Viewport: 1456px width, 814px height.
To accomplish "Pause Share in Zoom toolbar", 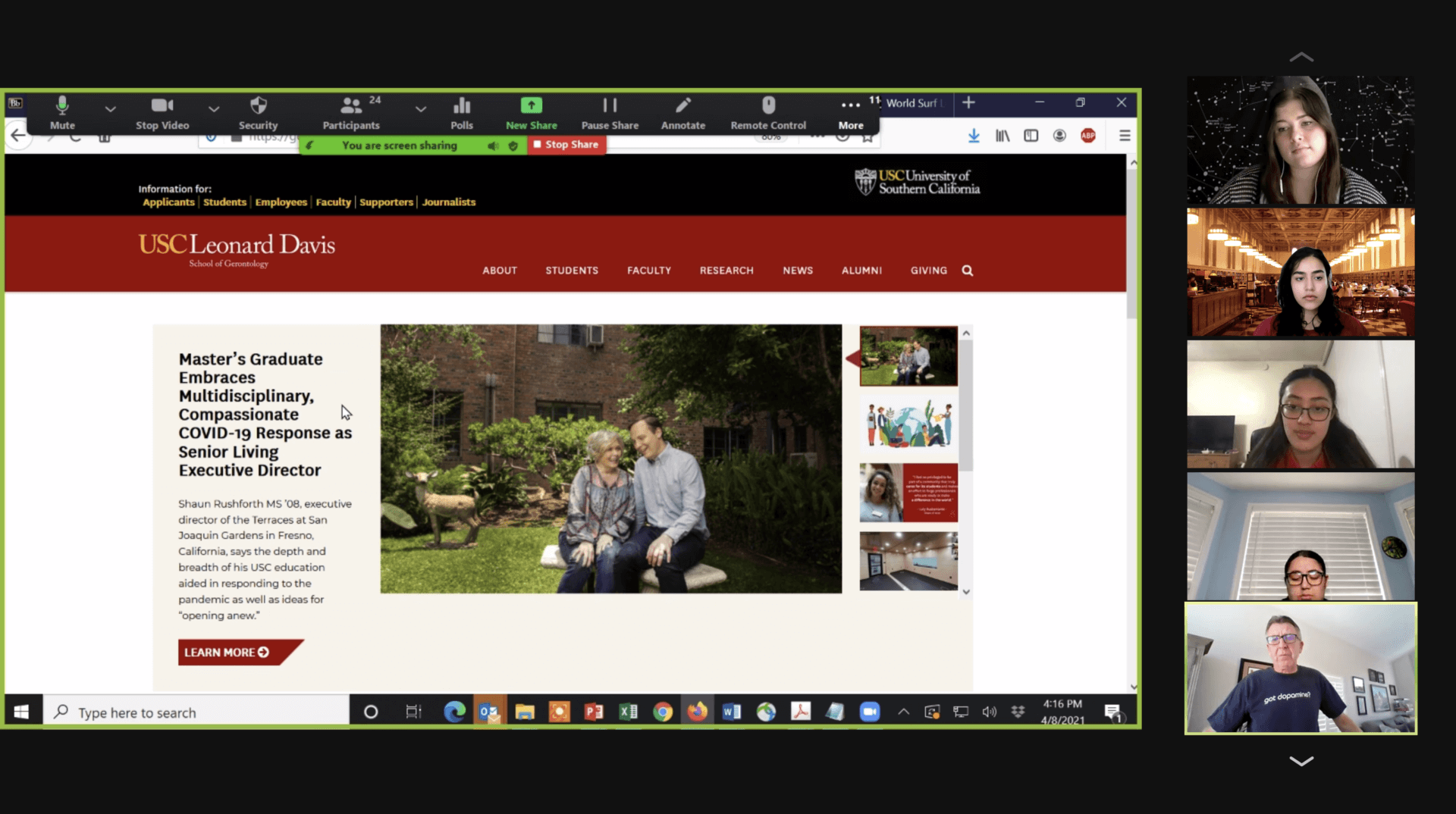I will [x=610, y=113].
